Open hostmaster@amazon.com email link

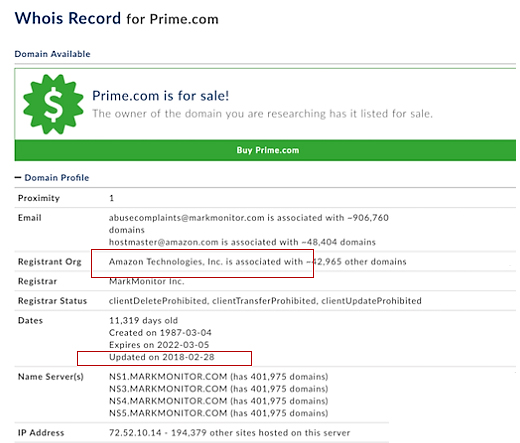[x=164, y=242]
